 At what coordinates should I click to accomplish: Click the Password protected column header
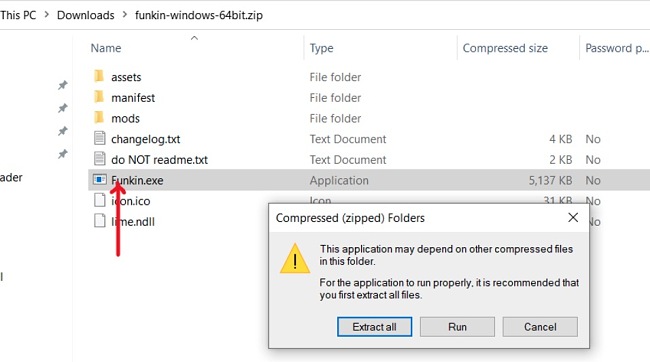pos(617,48)
